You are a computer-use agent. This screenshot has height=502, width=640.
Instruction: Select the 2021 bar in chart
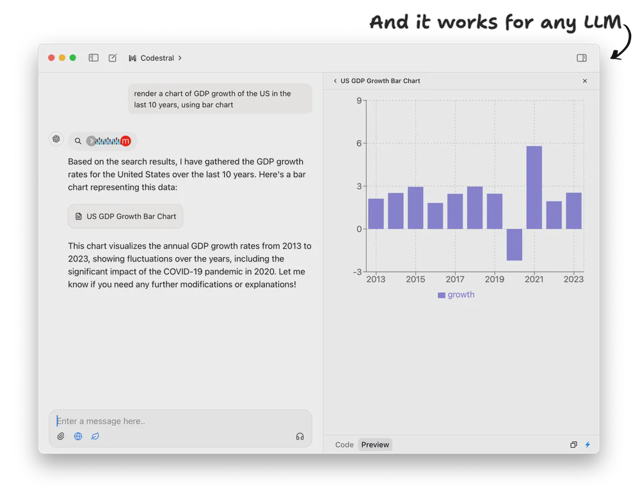[x=534, y=187]
